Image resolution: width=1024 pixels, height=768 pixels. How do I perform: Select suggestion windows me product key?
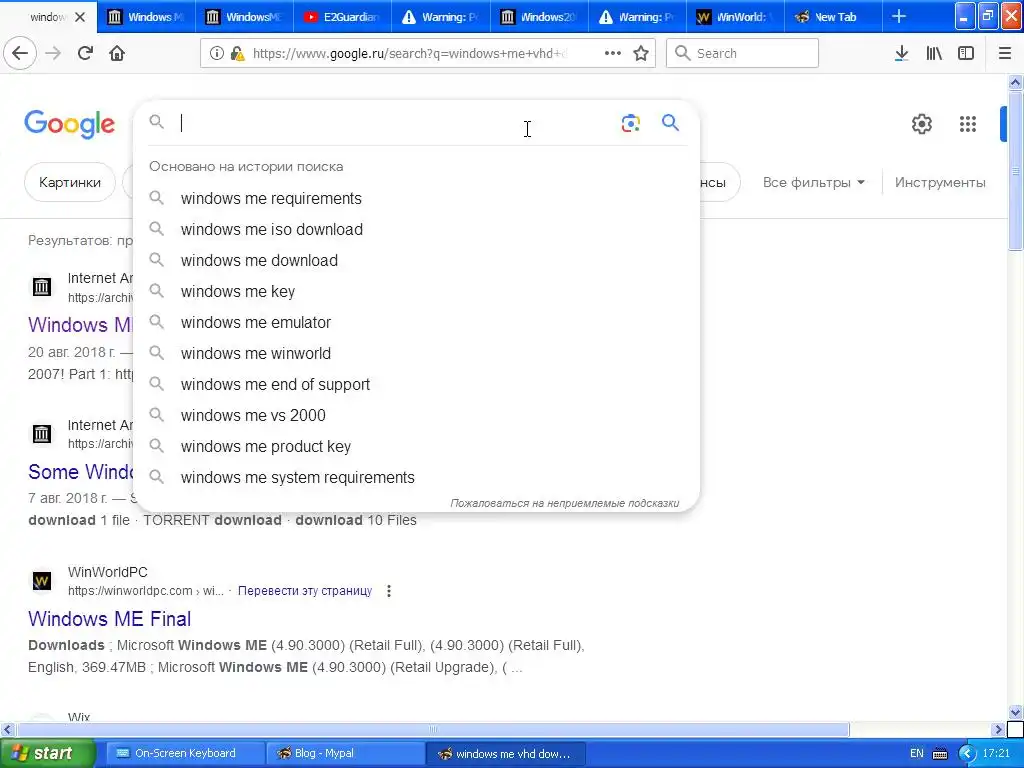point(416,447)
